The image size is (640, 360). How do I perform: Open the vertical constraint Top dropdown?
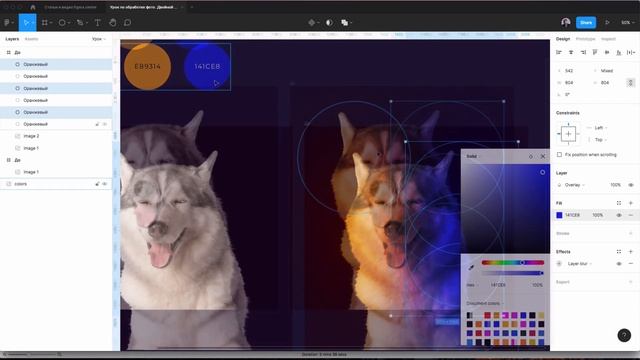pos(600,140)
